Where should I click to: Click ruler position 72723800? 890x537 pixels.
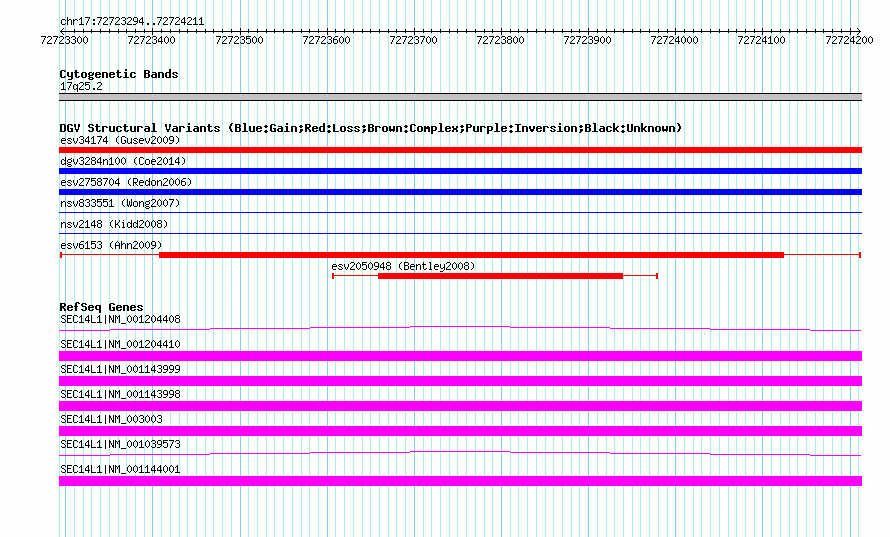click(x=501, y=40)
